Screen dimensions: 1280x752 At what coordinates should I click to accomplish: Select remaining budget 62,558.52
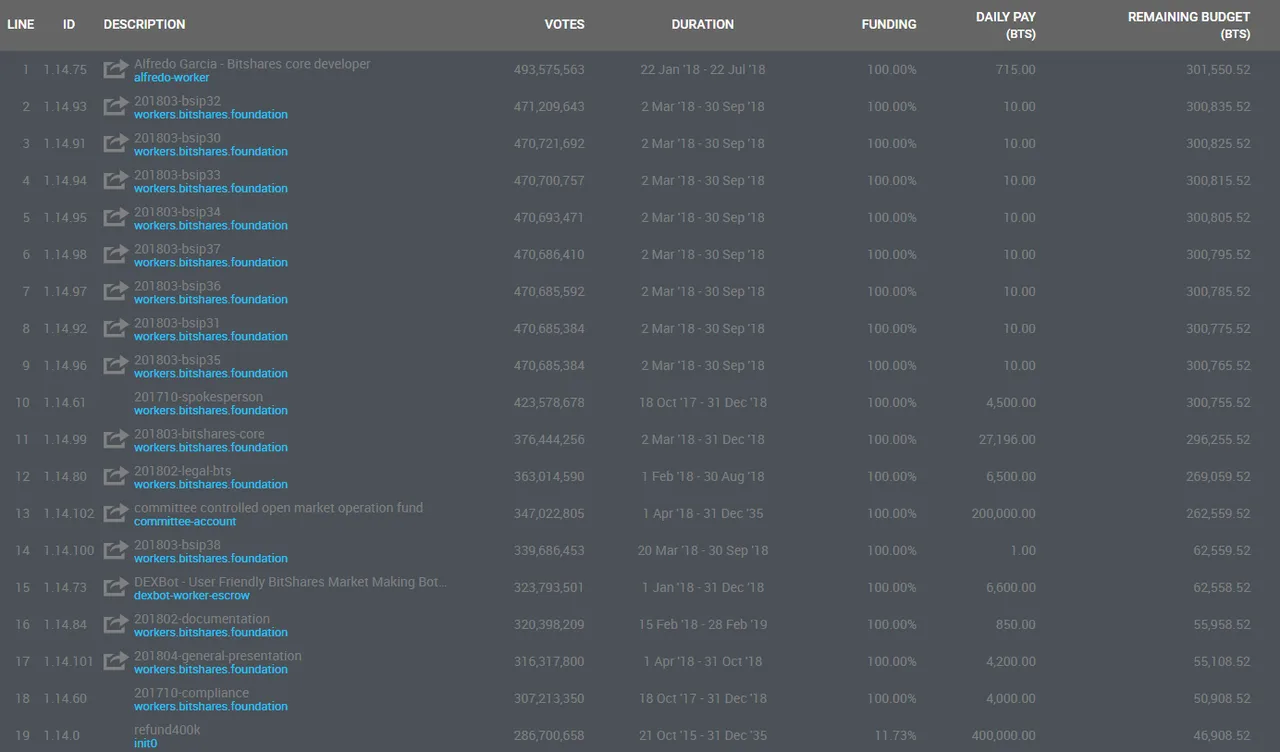pyautogui.click(x=1222, y=588)
